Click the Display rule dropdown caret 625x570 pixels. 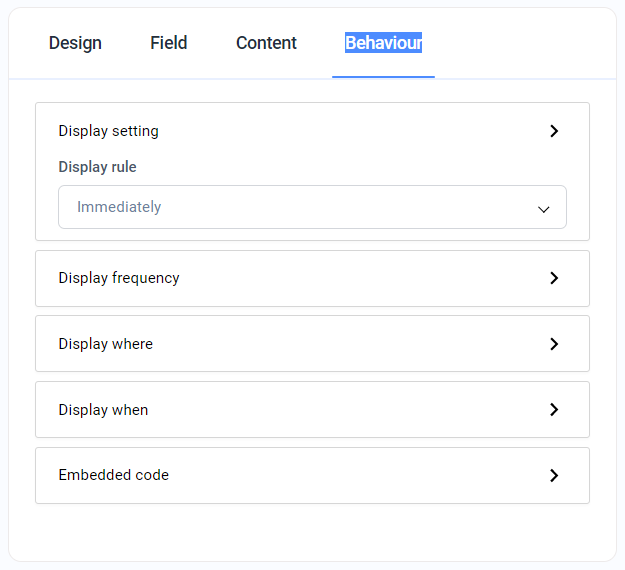544,209
